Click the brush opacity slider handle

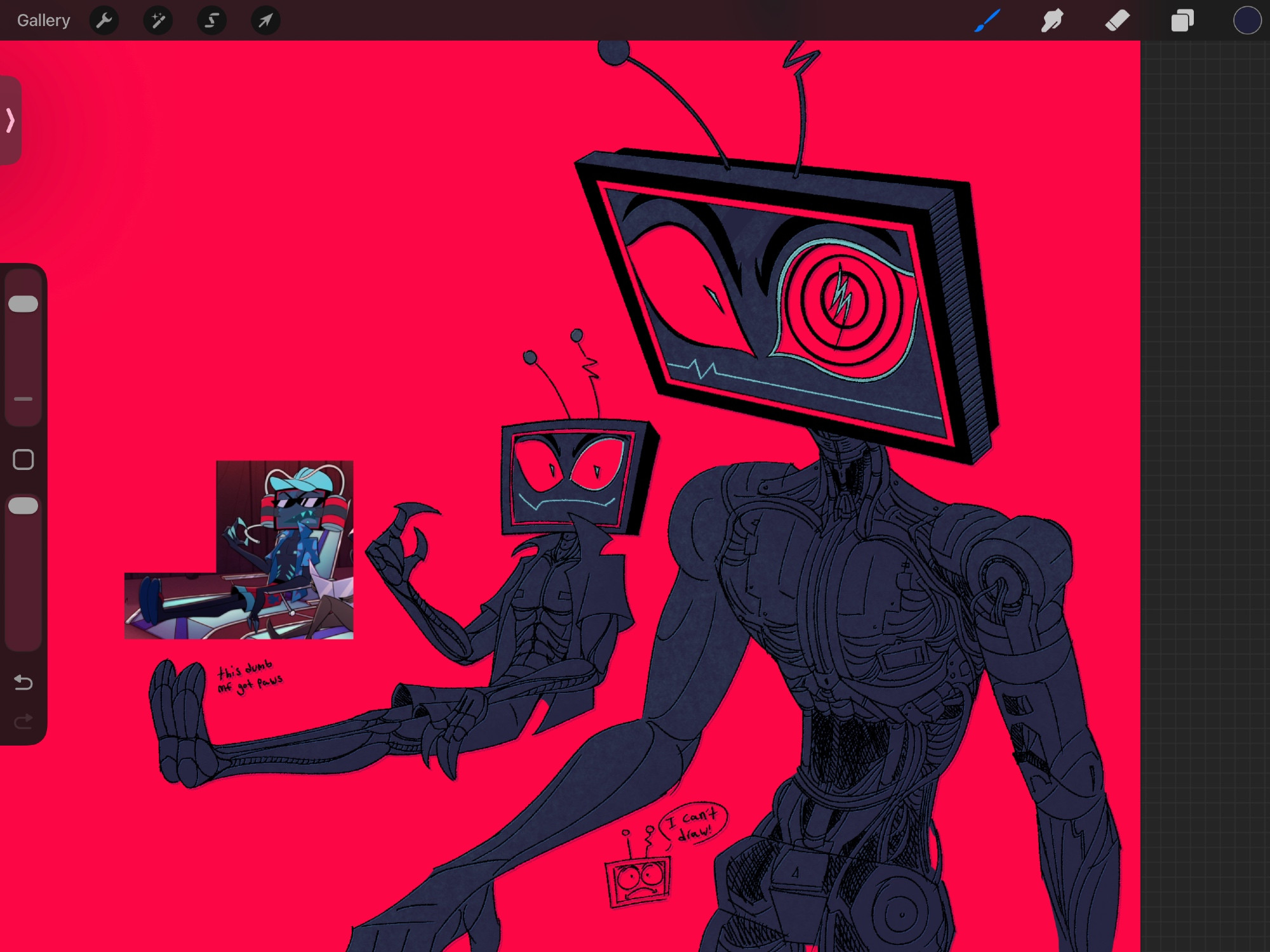point(23,506)
